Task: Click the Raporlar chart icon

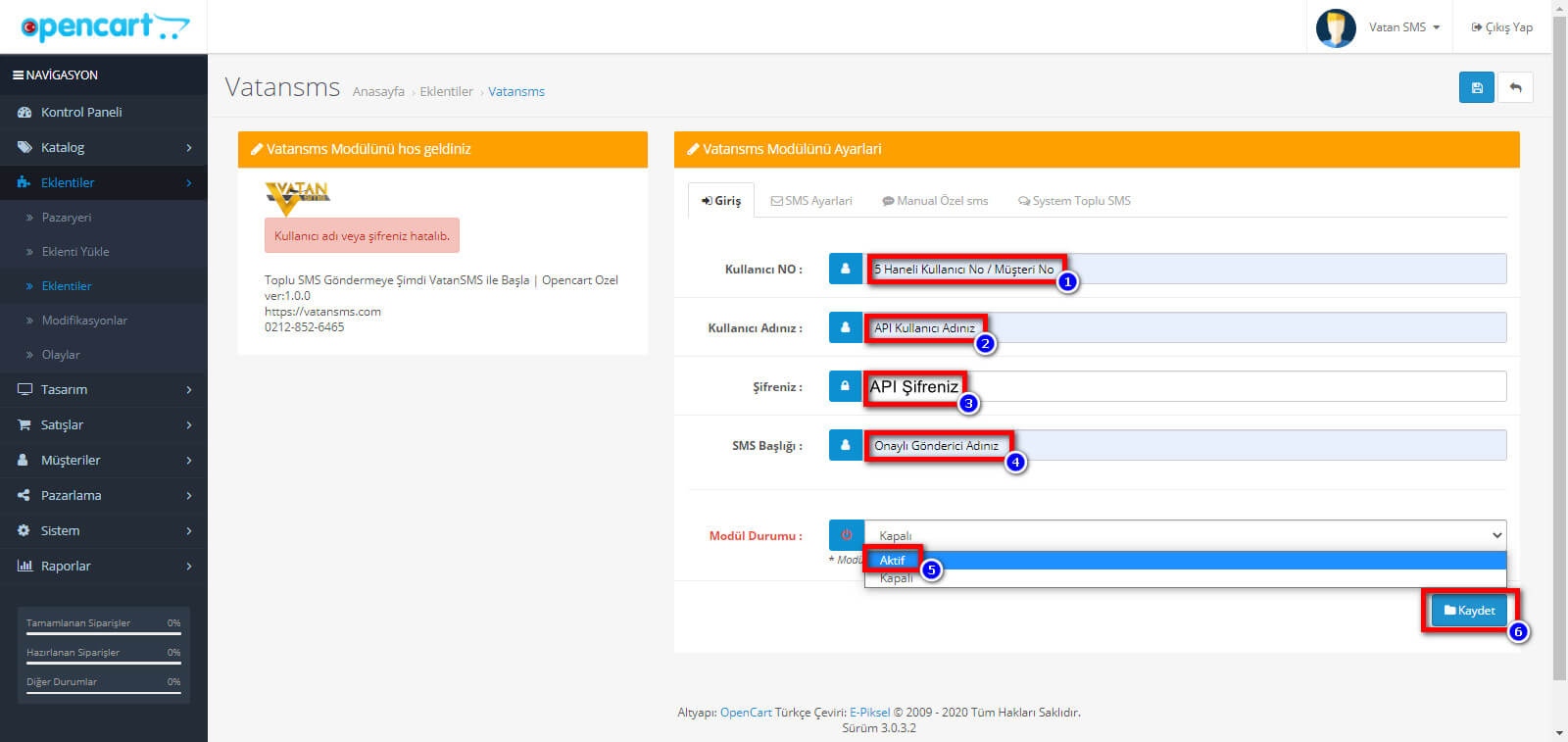Action: pos(24,566)
